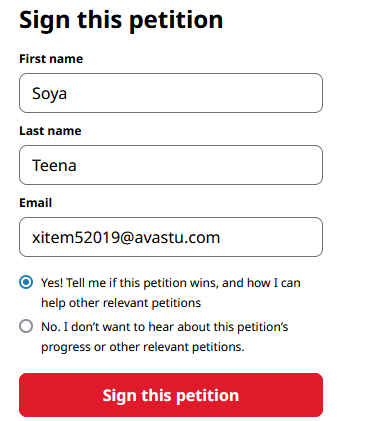Click the address xitem52019@avastu.com in Email
Screen dimensions: 371x421
(126, 238)
